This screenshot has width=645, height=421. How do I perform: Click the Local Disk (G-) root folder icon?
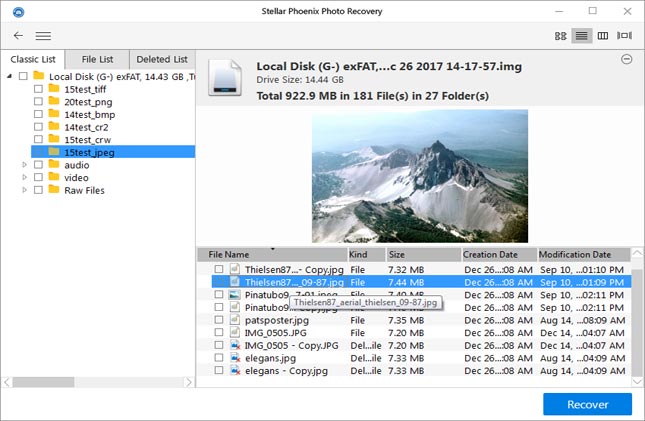(39, 75)
